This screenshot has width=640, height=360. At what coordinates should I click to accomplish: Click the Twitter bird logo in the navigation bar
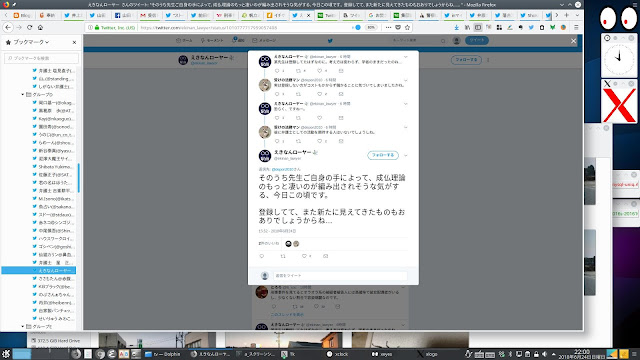(330, 40)
